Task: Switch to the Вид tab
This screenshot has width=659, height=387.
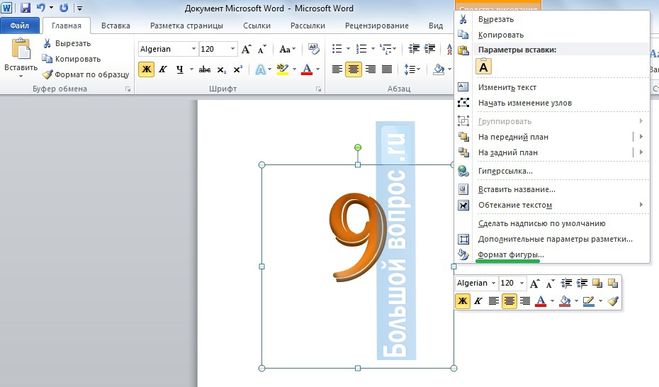Action: [436, 26]
